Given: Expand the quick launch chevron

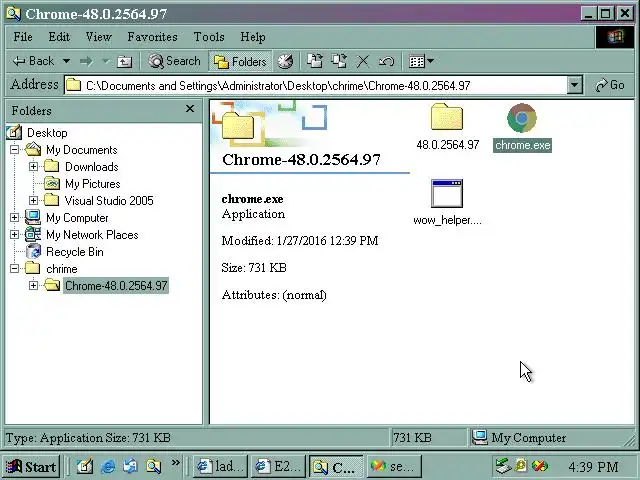Looking at the screenshot, I should [176, 463].
